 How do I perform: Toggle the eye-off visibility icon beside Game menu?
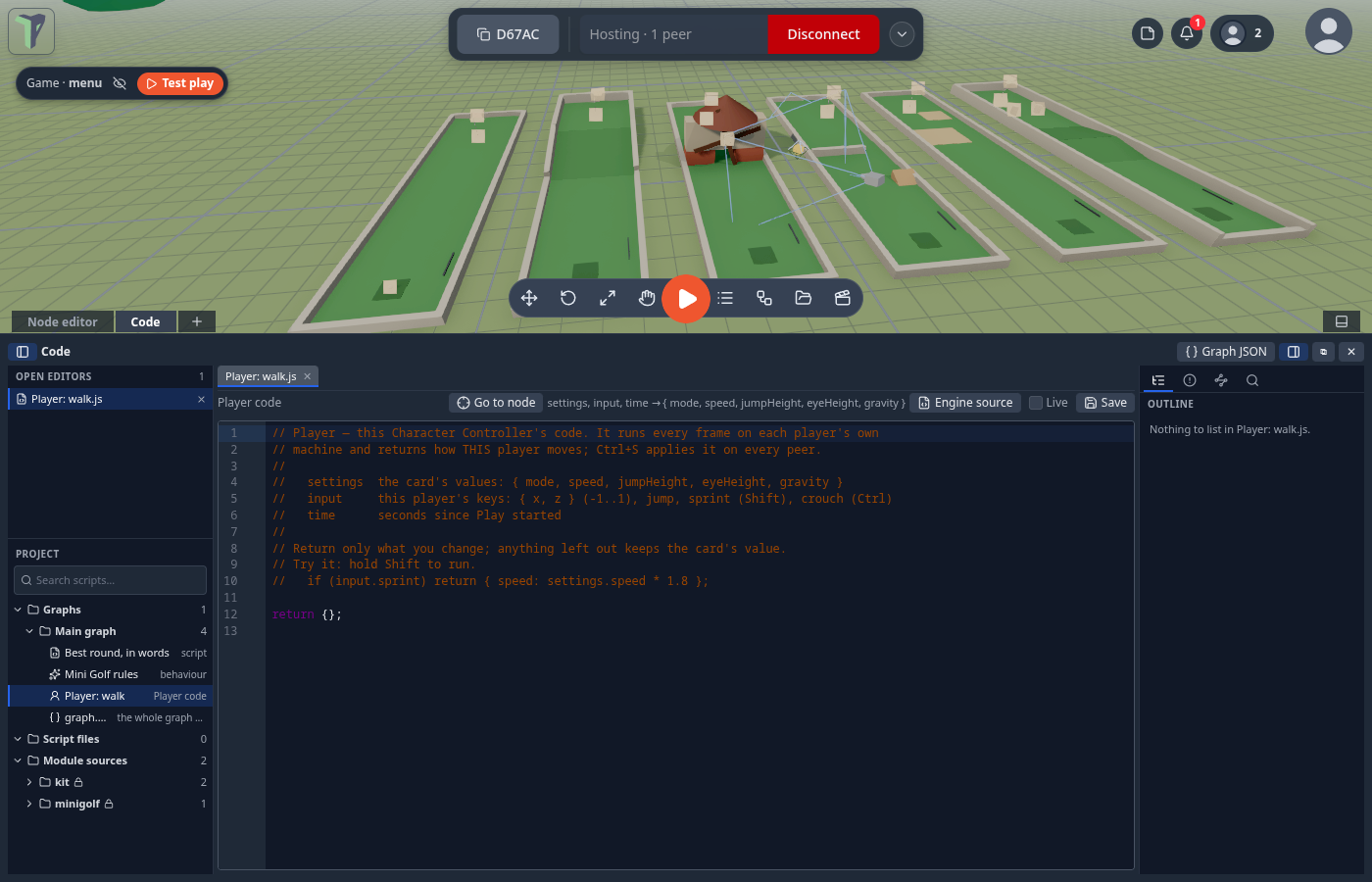[120, 83]
